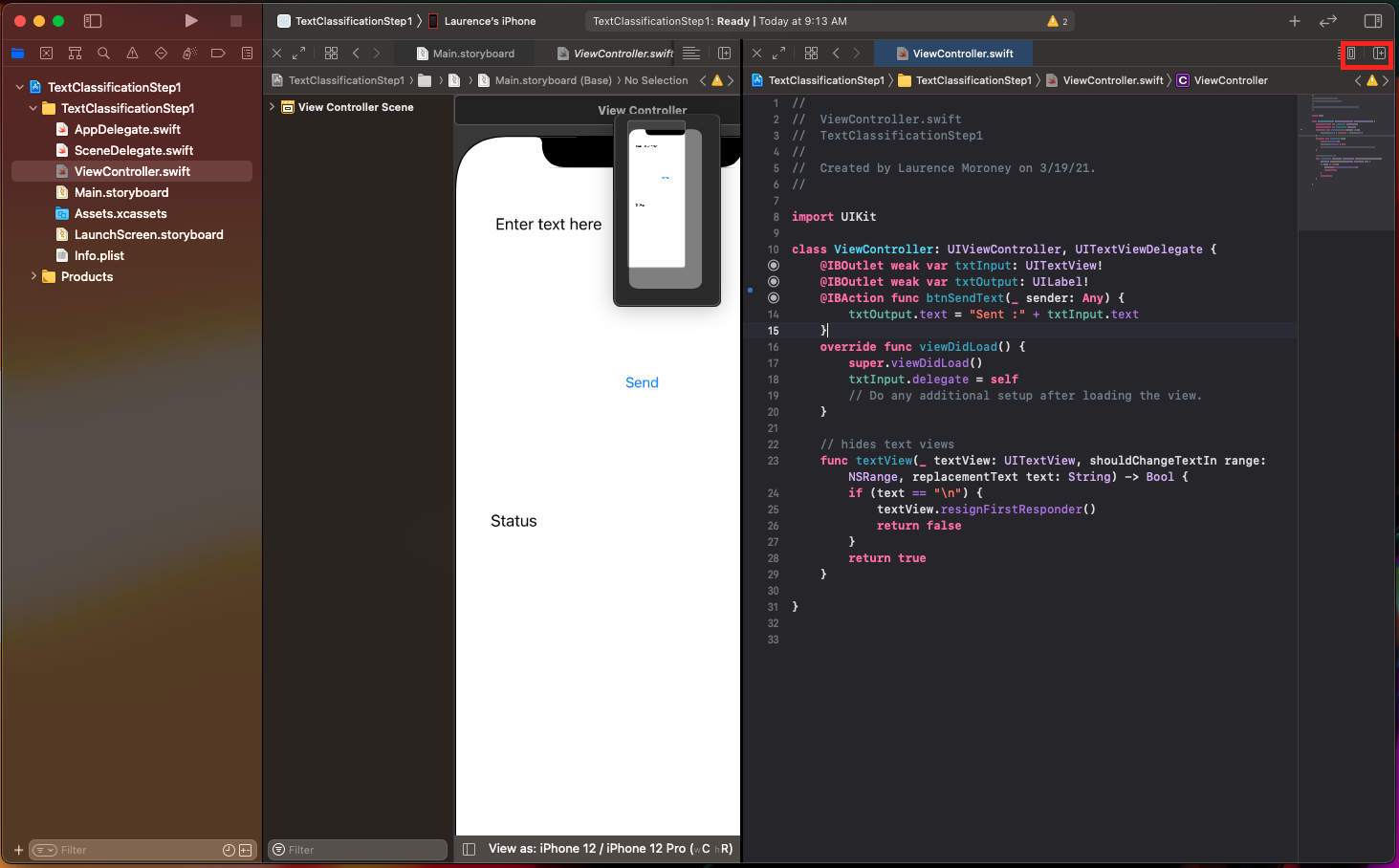This screenshot has height=868, width=1399.
Task: Open the Source Control navigator icon
Action: 46,54
